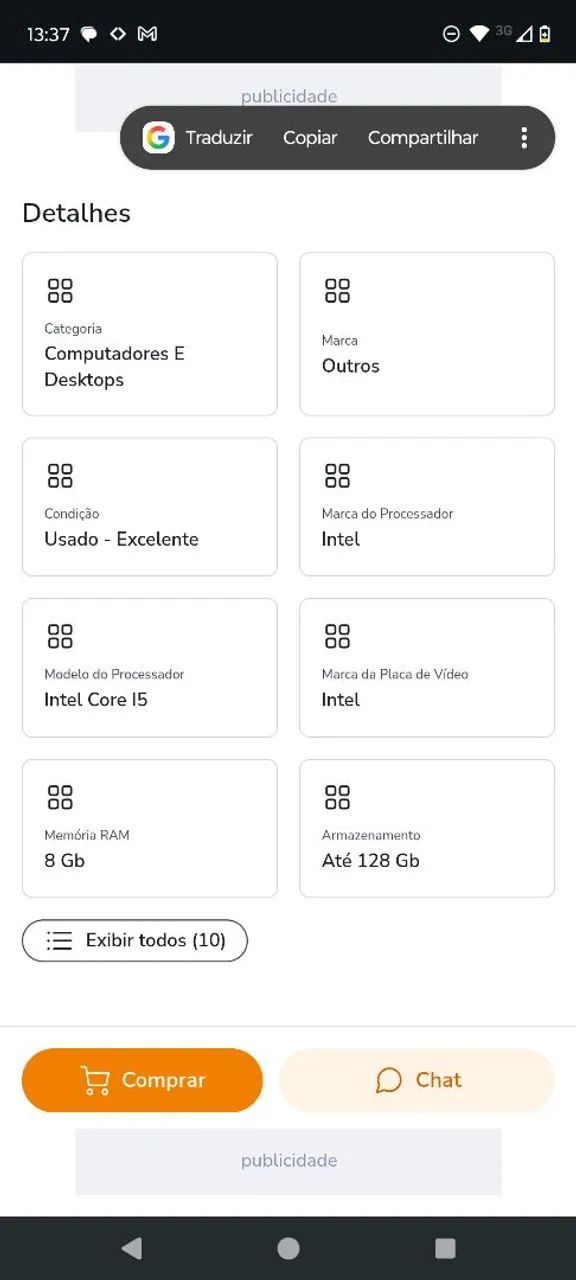
Task: Tap the speech bubble icon on Chat
Action: [x=388, y=1080]
